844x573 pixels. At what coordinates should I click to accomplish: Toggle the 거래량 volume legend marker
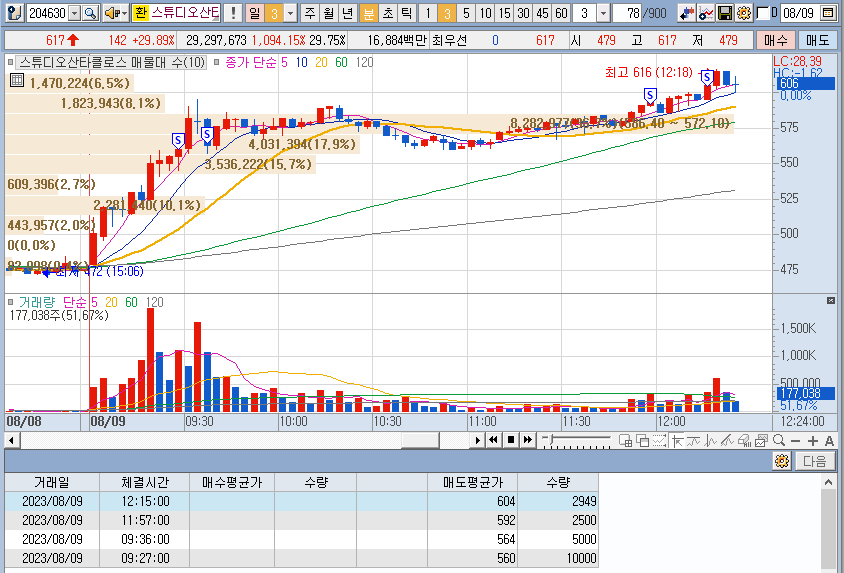tap(10, 302)
